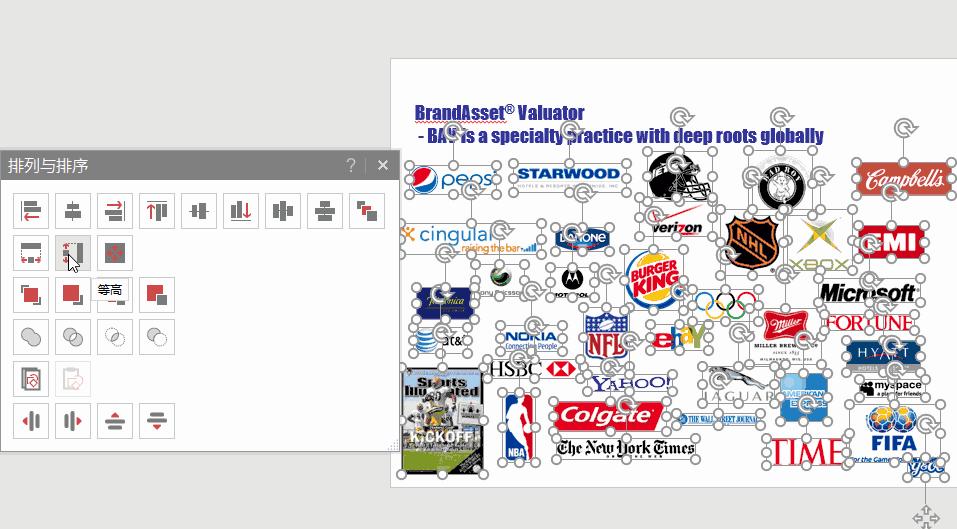
Task: Select the football helmet image
Action: pyautogui.click(x=679, y=176)
